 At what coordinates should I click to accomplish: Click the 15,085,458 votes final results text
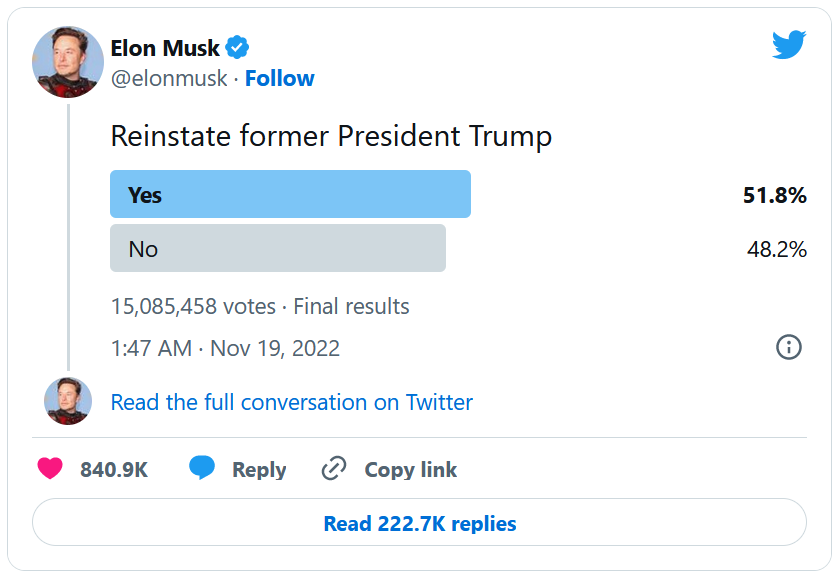coord(260,306)
